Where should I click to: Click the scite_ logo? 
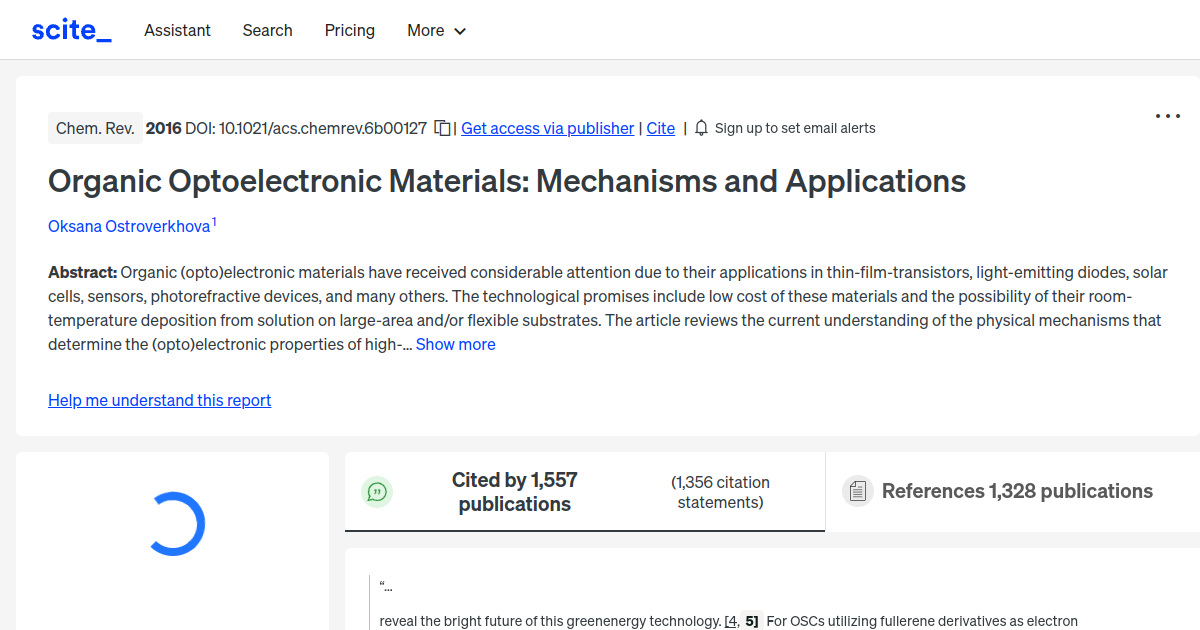coord(70,29)
